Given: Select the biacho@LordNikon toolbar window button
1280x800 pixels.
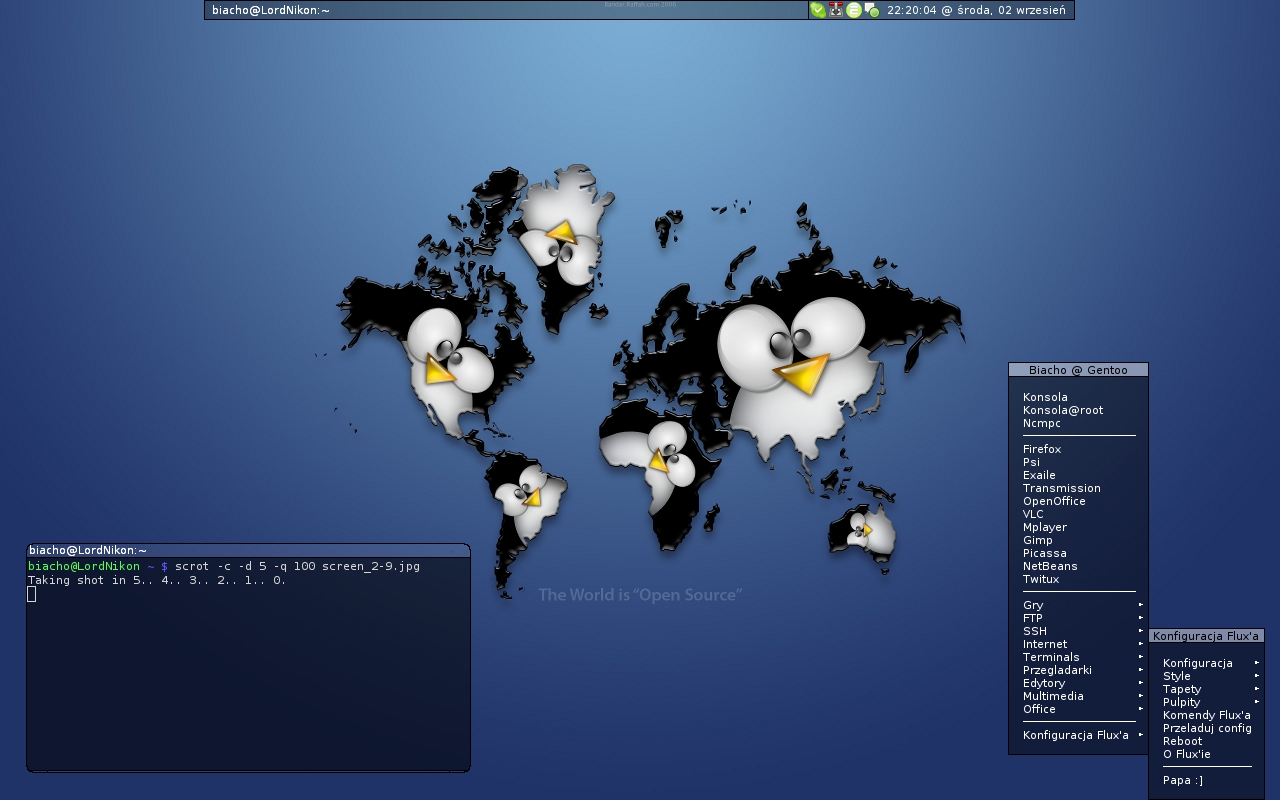Looking at the screenshot, I should [x=506, y=10].
